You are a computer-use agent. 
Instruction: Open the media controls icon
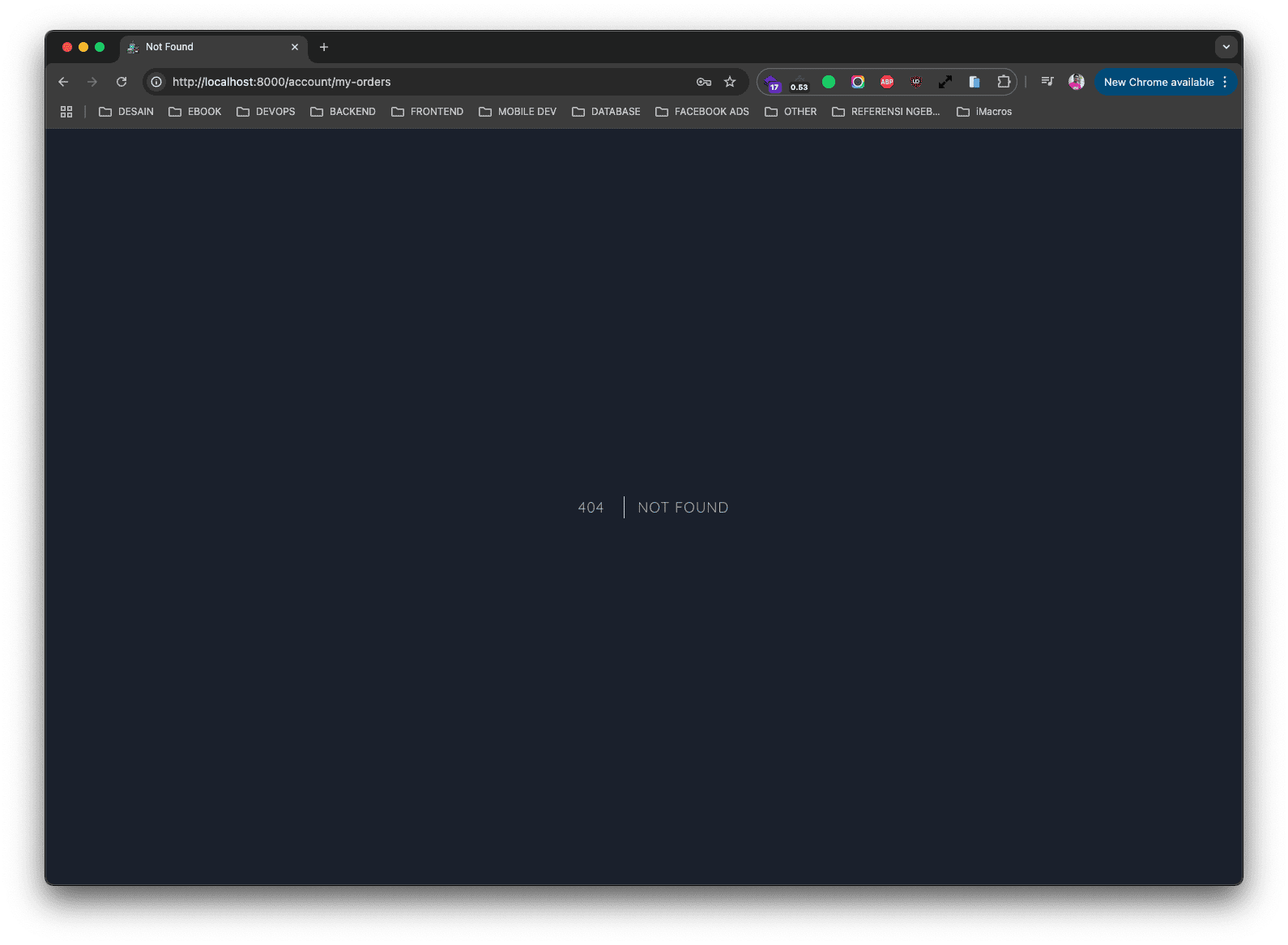point(1047,82)
